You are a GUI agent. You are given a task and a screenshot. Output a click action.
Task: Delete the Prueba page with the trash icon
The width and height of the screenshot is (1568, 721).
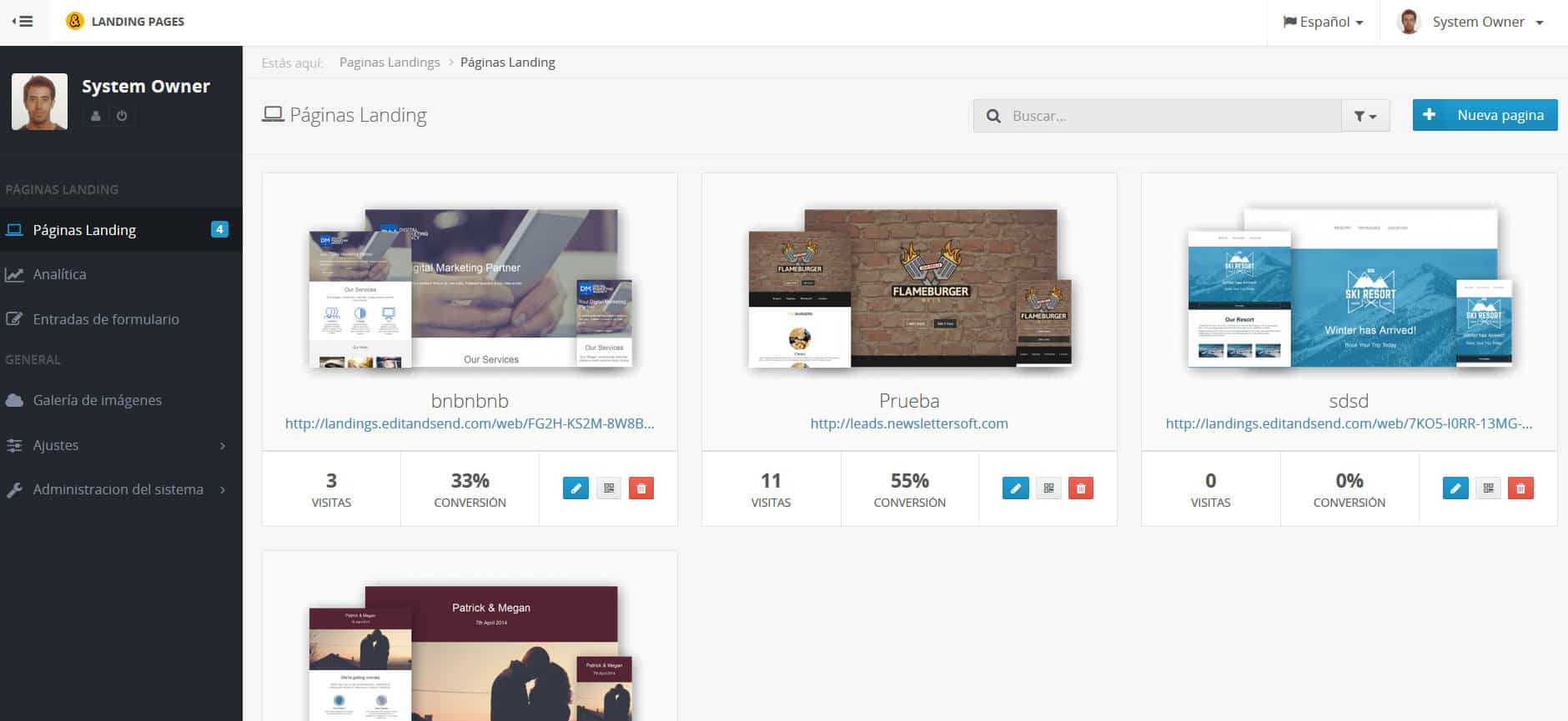[1081, 488]
